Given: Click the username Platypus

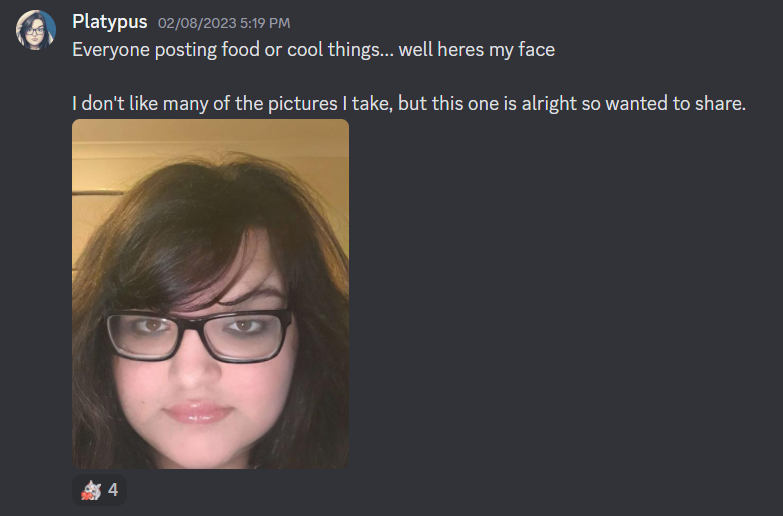Looking at the screenshot, I should pos(110,22).
